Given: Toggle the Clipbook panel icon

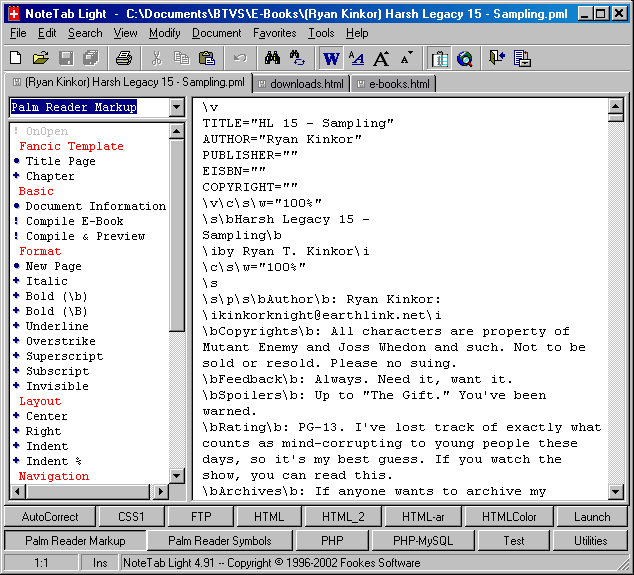Looking at the screenshot, I should [x=440, y=59].
